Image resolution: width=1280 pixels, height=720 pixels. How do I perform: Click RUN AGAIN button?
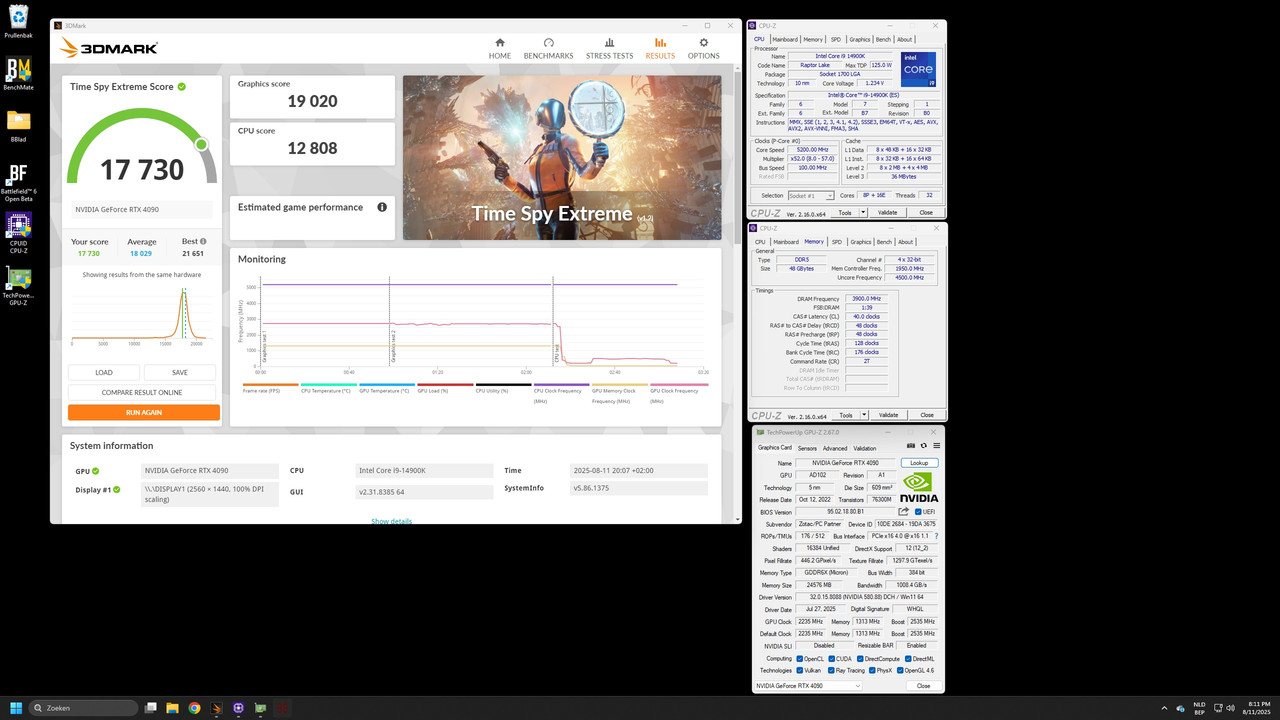(x=144, y=412)
